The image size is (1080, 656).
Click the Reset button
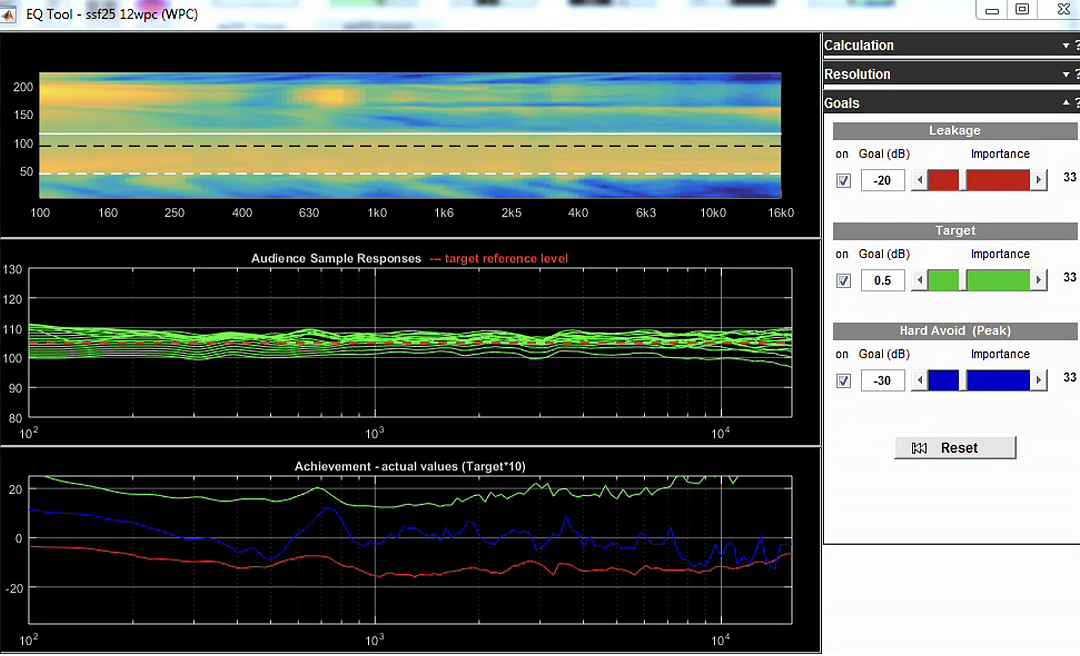click(x=955, y=448)
